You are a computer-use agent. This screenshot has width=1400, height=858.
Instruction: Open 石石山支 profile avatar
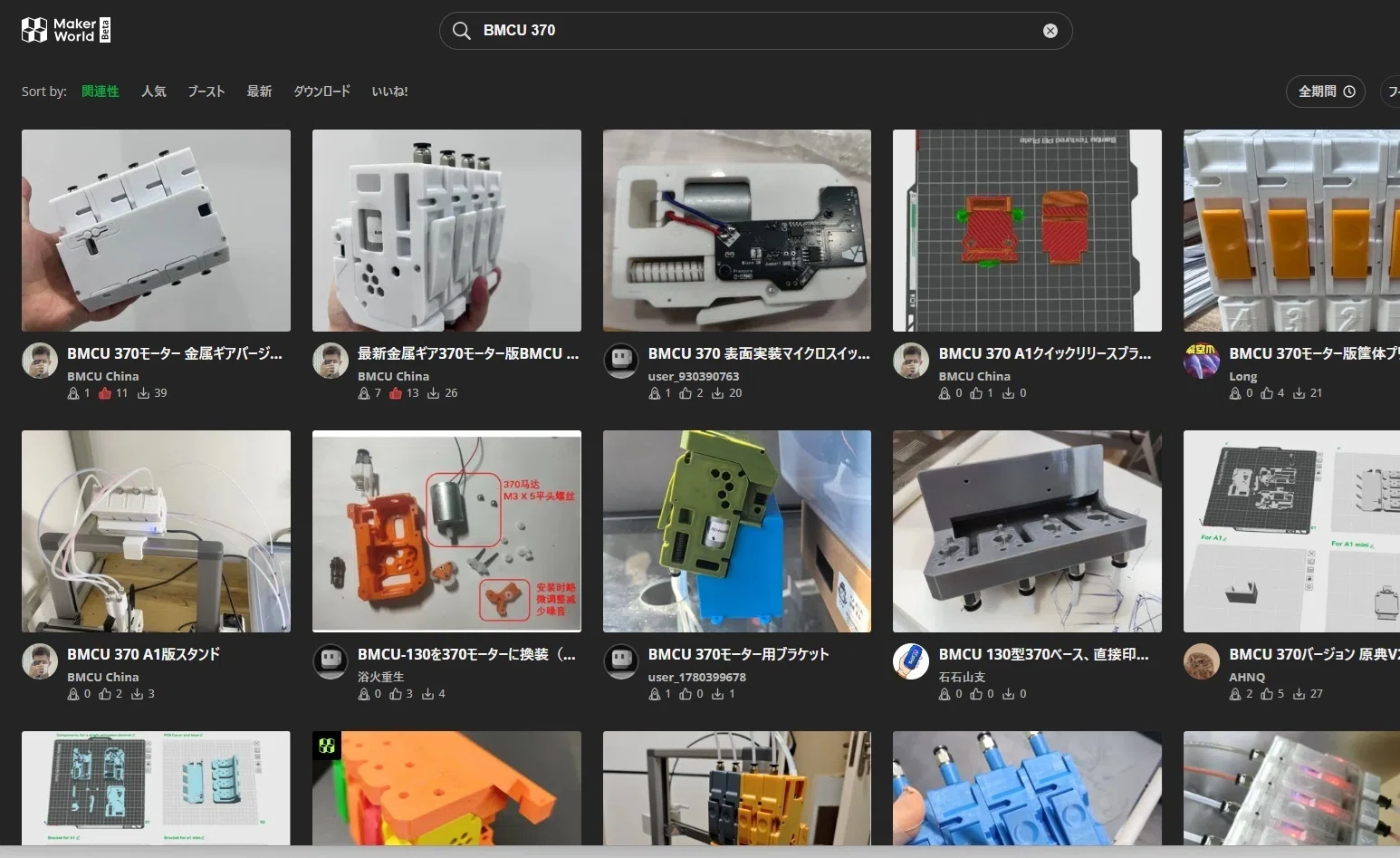(x=911, y=661)
